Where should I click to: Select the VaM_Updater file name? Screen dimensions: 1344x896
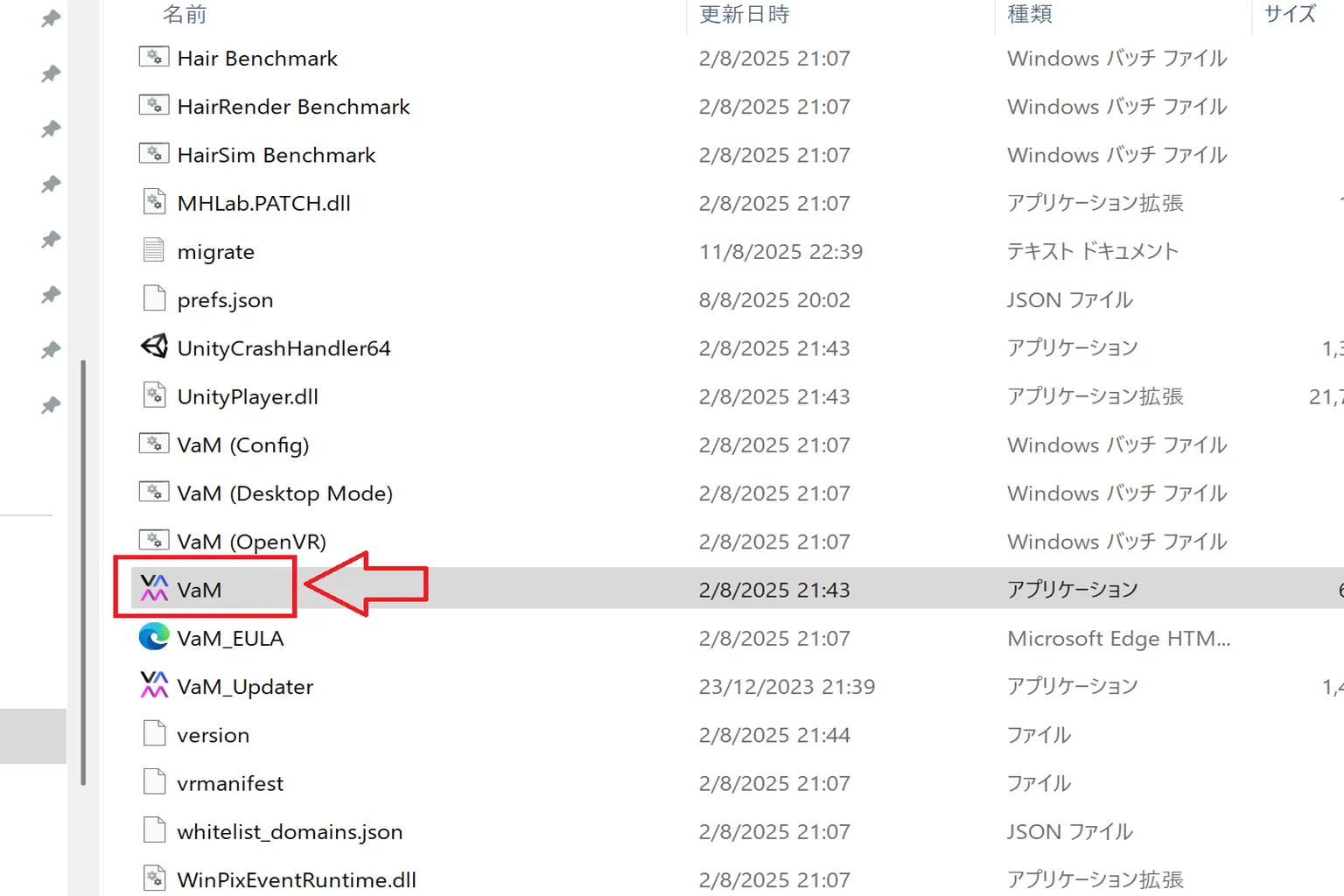pos(245,687)
